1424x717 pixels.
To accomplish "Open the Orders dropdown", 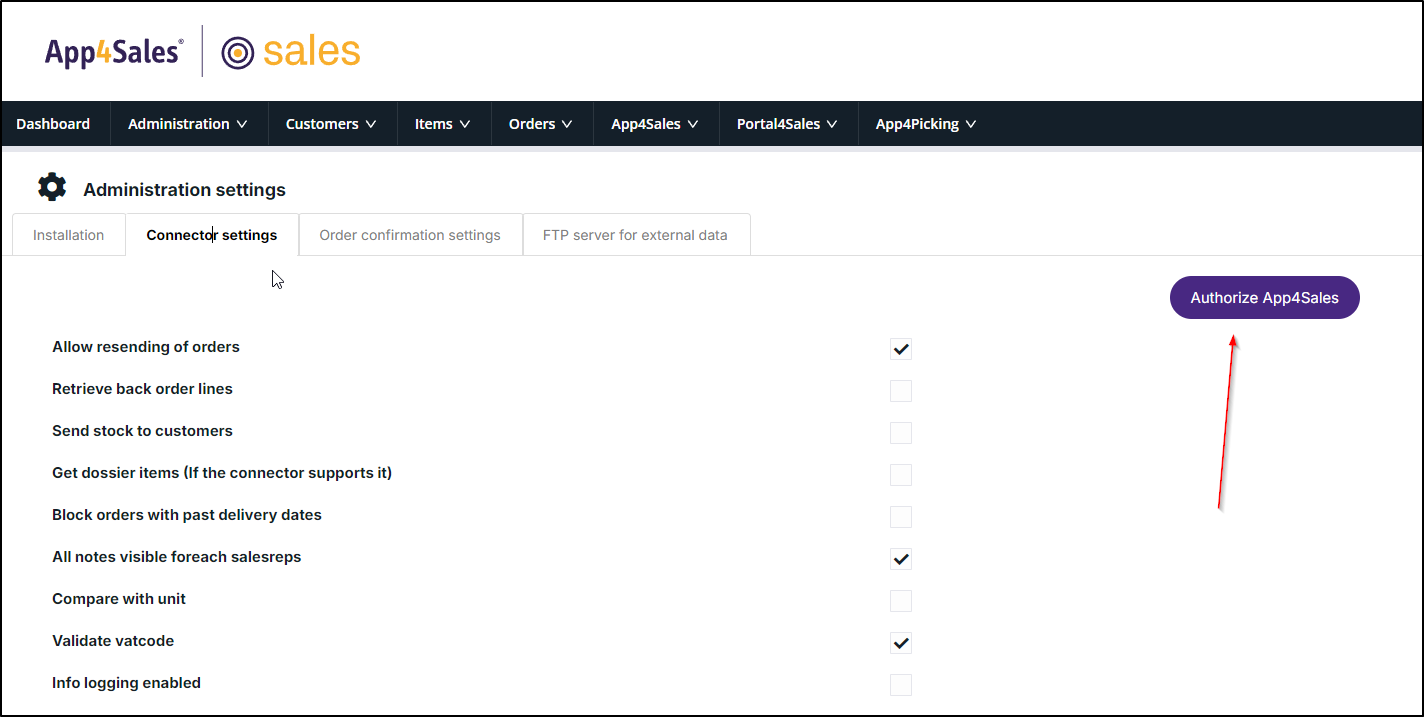I will 541,124.
